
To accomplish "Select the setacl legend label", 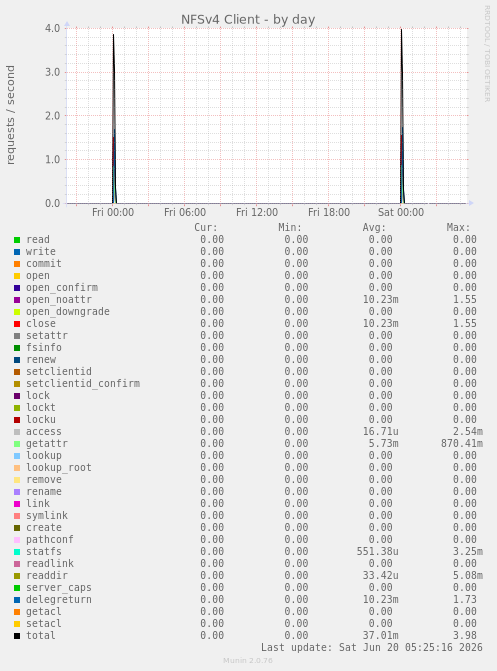I will click(x=44, y=623).
